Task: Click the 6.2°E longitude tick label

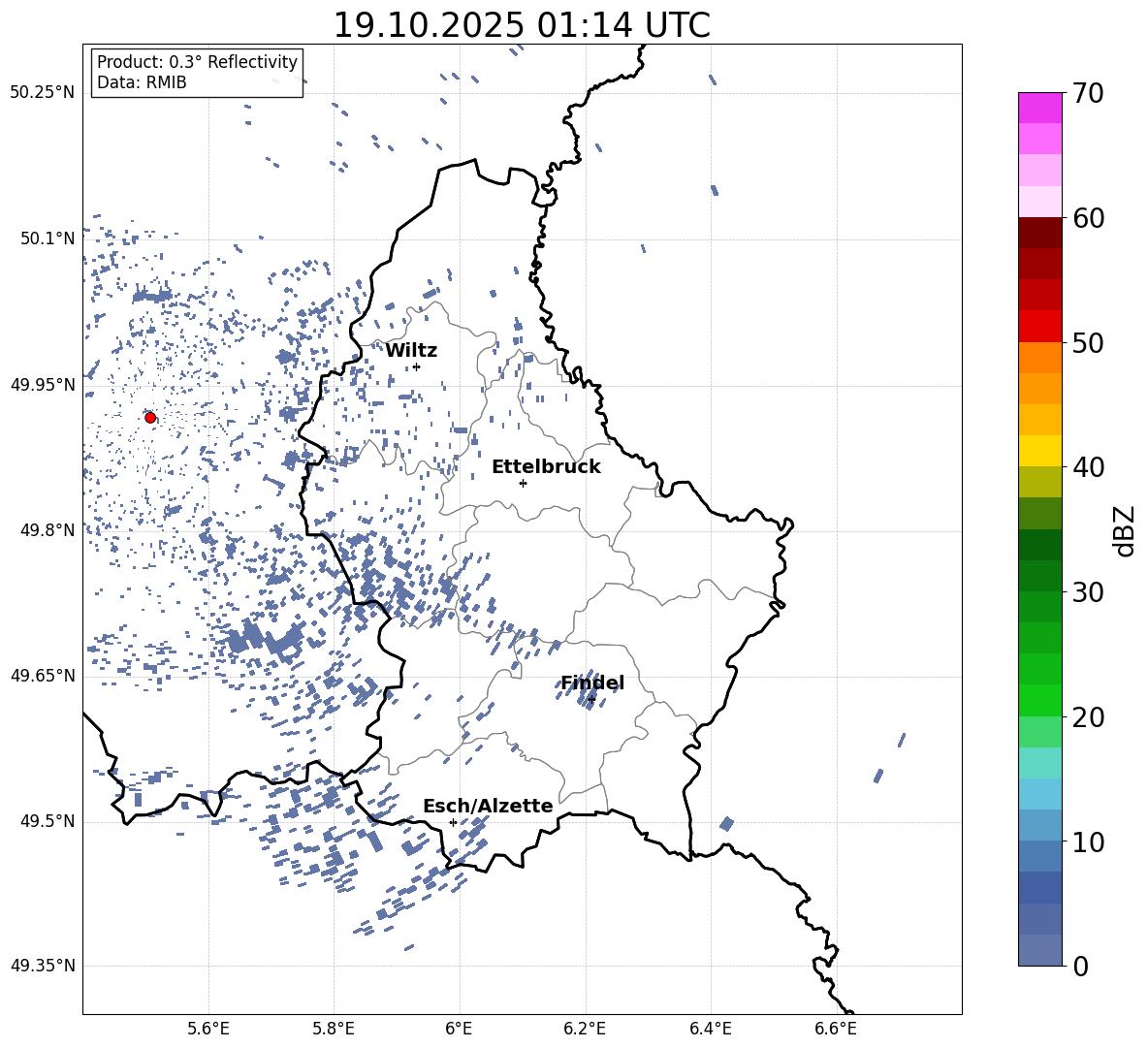Action: coord(585,1029)
